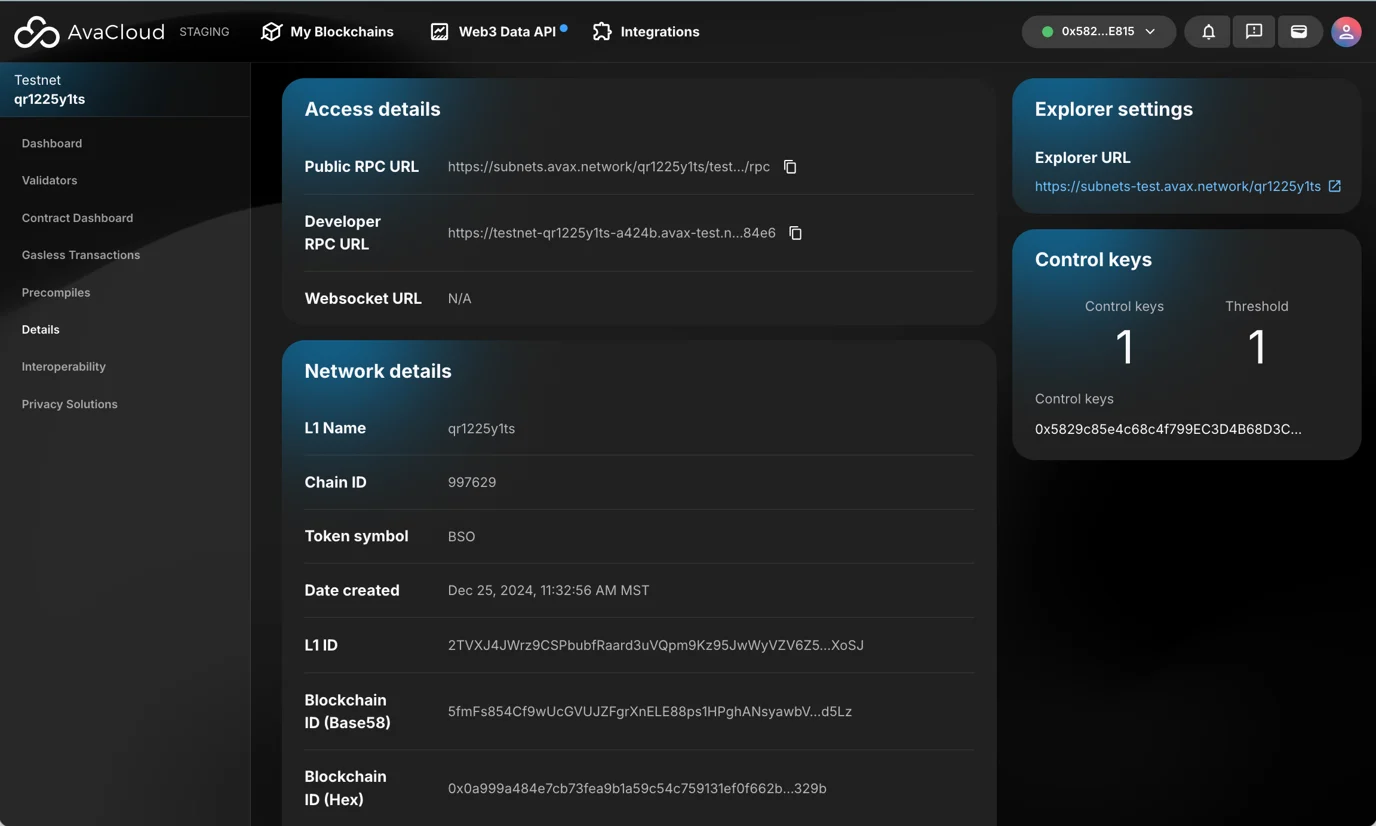Copy the Public RPC URL

(790, 167)
